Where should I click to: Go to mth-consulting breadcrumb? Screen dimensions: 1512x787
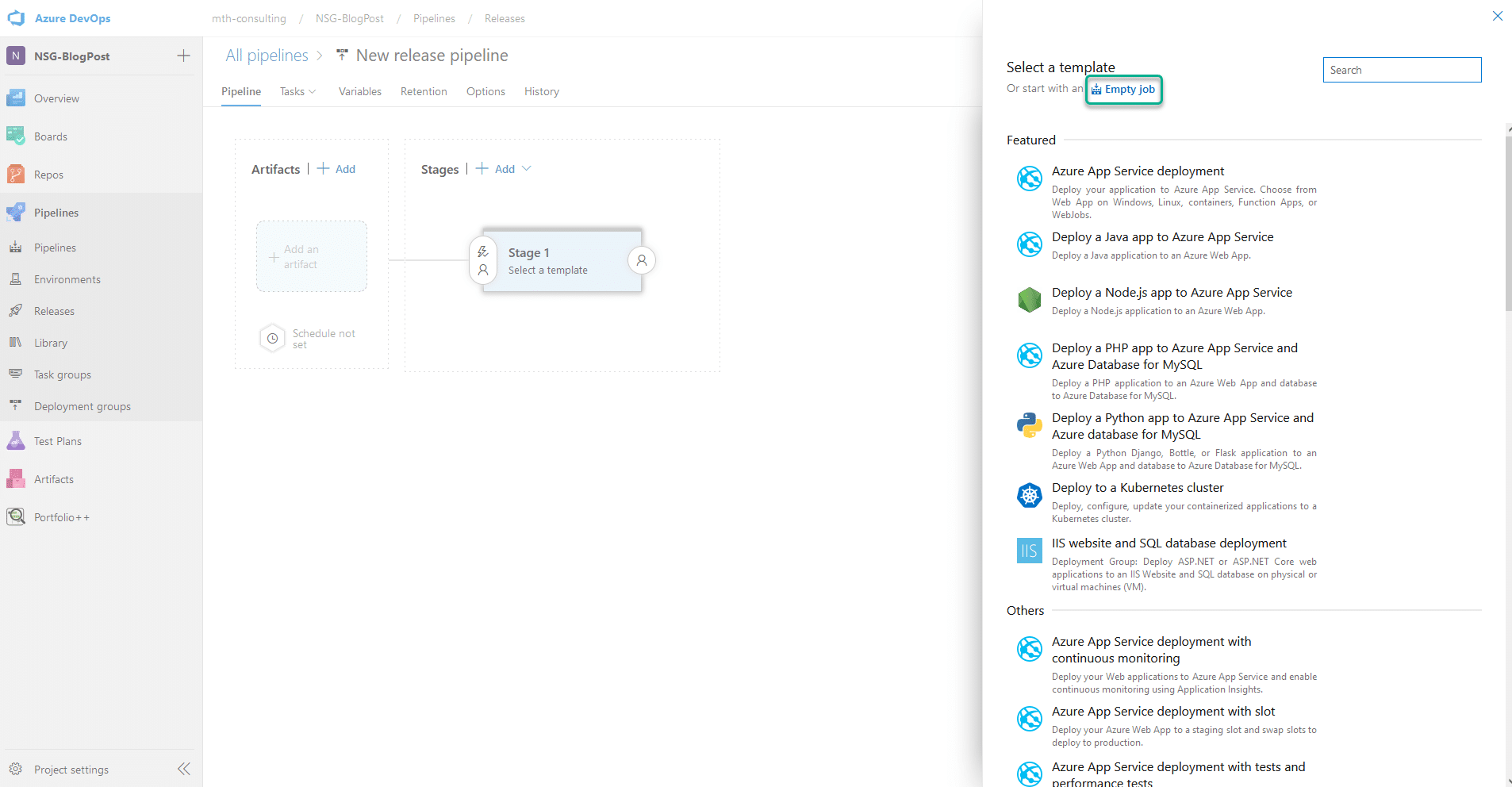point(249,18)
